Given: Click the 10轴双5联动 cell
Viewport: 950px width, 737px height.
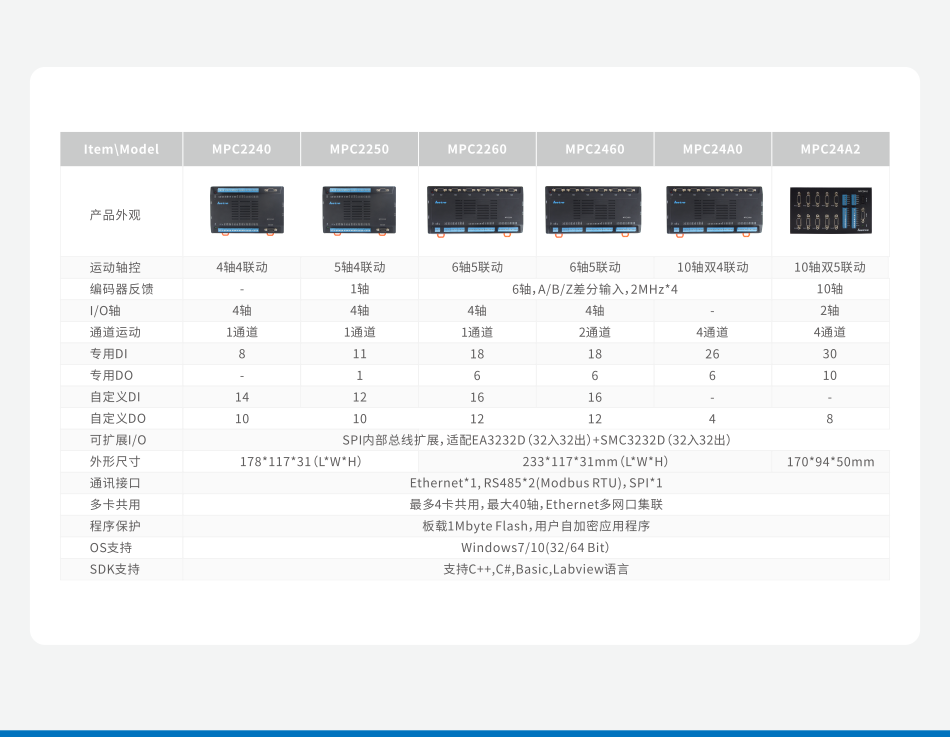Looking at the screenshot, I should 830,267.
